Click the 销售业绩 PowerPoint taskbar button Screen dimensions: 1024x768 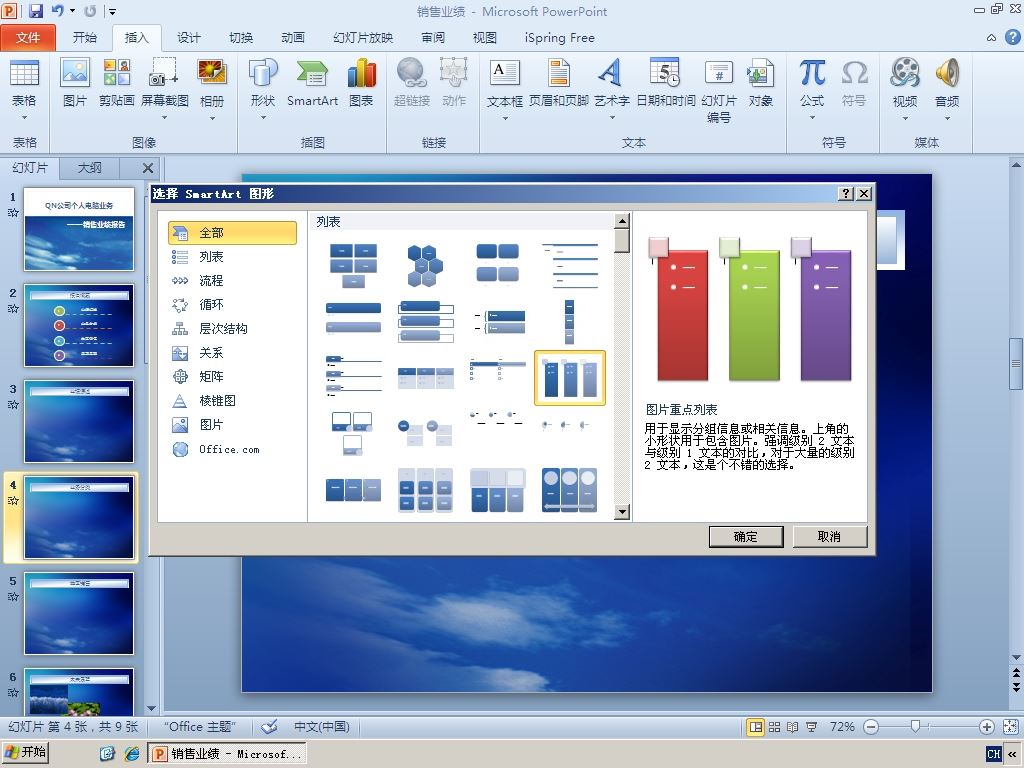point(227,754)
